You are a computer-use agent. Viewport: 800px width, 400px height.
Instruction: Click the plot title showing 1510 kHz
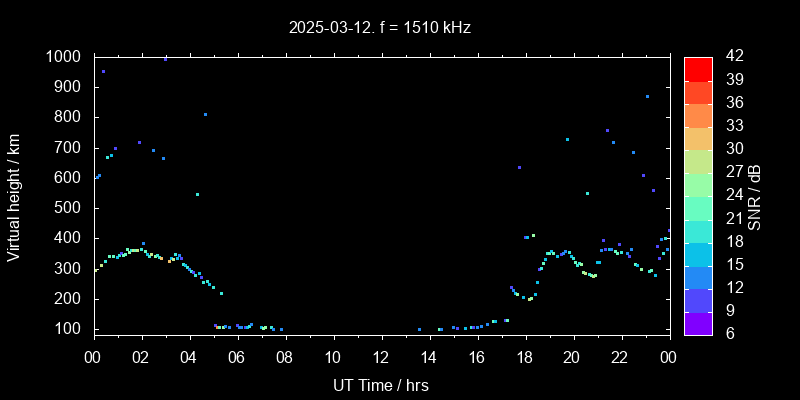coord(380,27)
